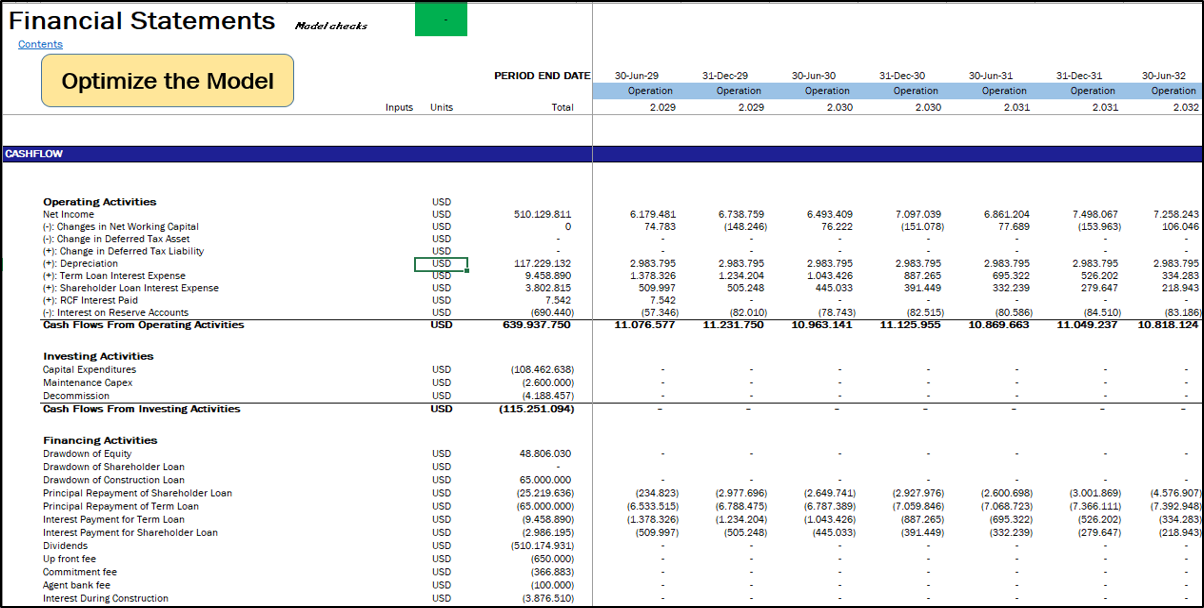Select the 30-Jun-30 period end date
Screen dimensions: 1204x608
coord(813,76)
